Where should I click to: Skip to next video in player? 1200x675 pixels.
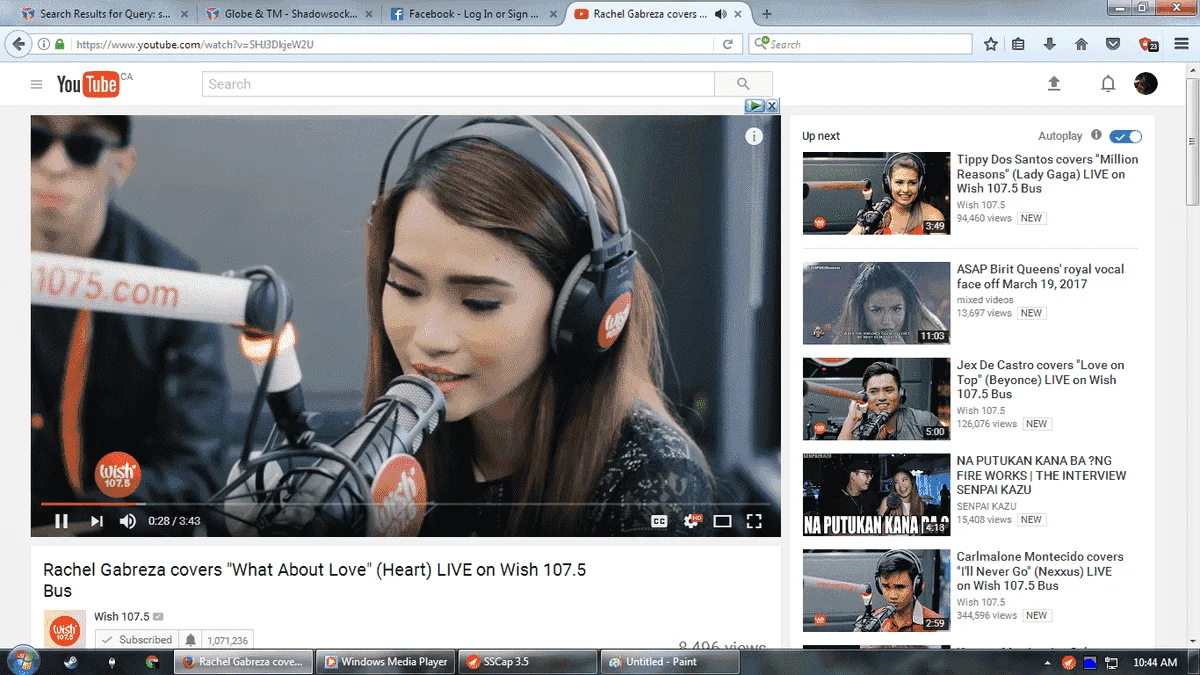(x=96, y=521)
